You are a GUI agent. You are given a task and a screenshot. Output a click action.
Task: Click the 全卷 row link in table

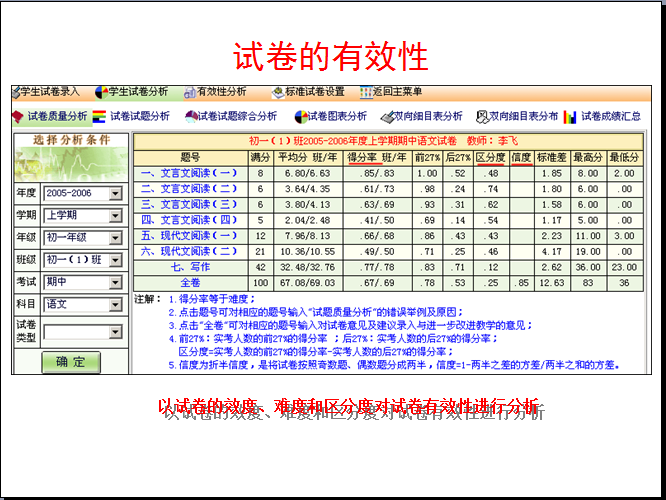[x=190, y=283]
